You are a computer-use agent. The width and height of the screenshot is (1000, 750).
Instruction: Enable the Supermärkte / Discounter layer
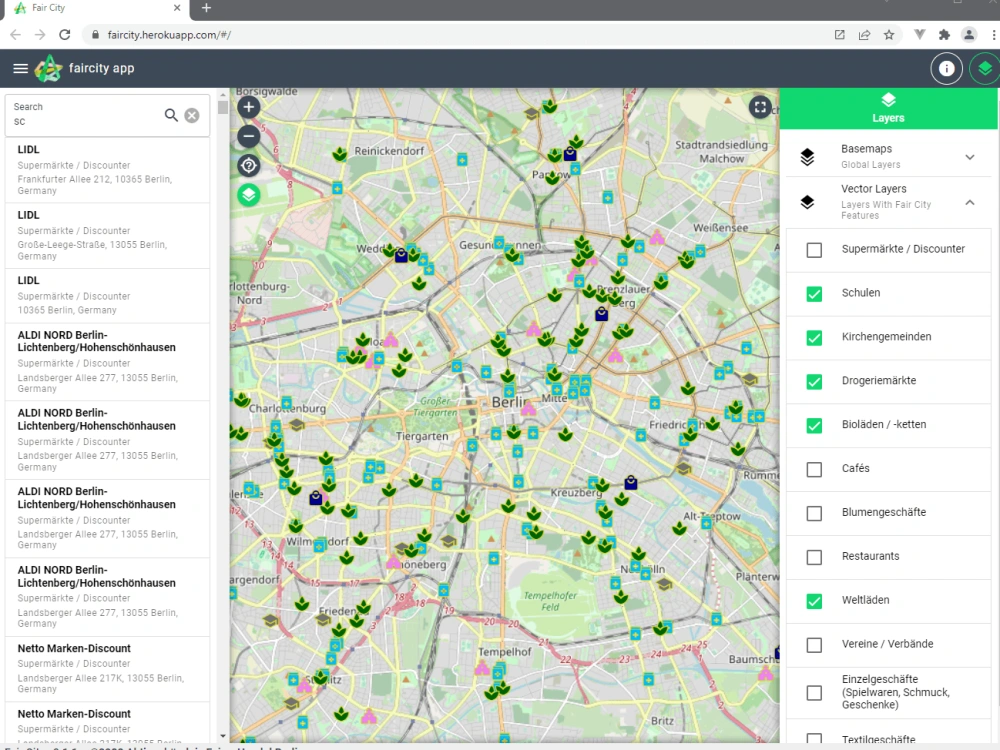click(x=813, y=251)
